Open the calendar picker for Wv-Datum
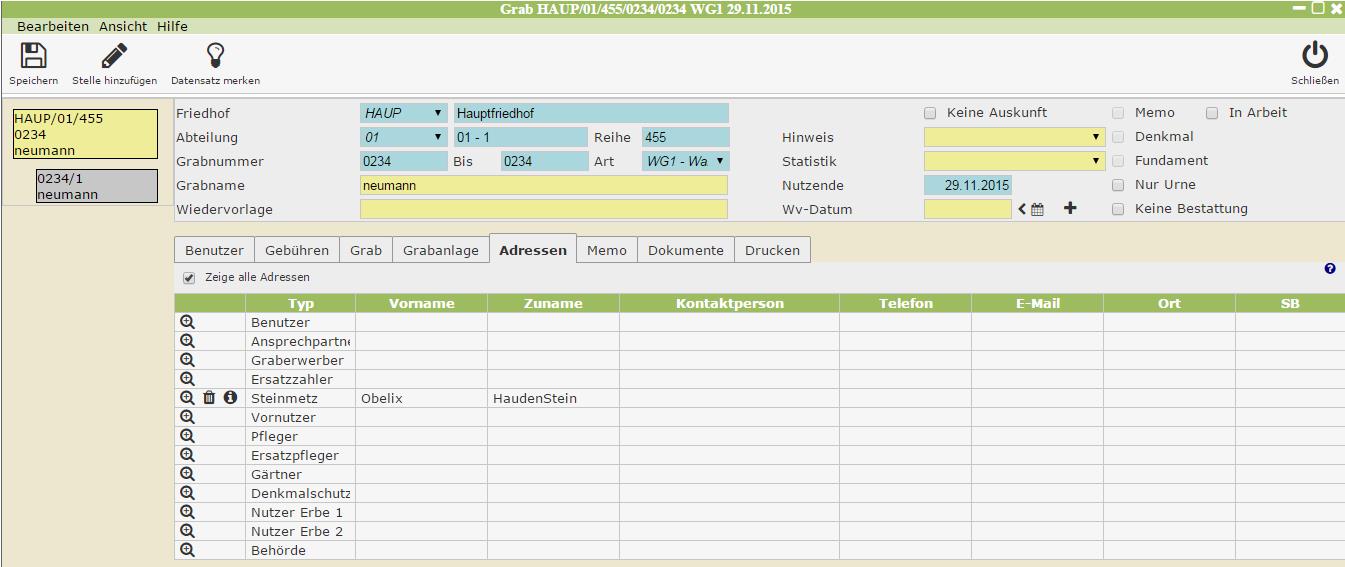 pyautogui.click(x=1037, y=210)
